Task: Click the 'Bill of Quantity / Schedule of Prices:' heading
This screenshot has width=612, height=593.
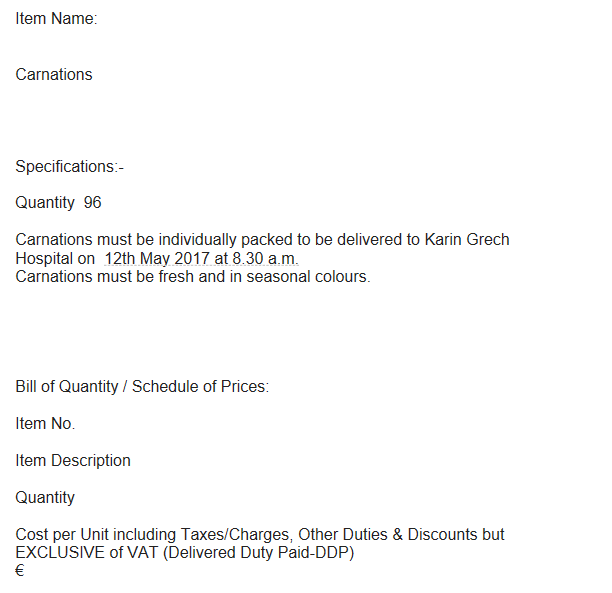Action: [142, 386]
